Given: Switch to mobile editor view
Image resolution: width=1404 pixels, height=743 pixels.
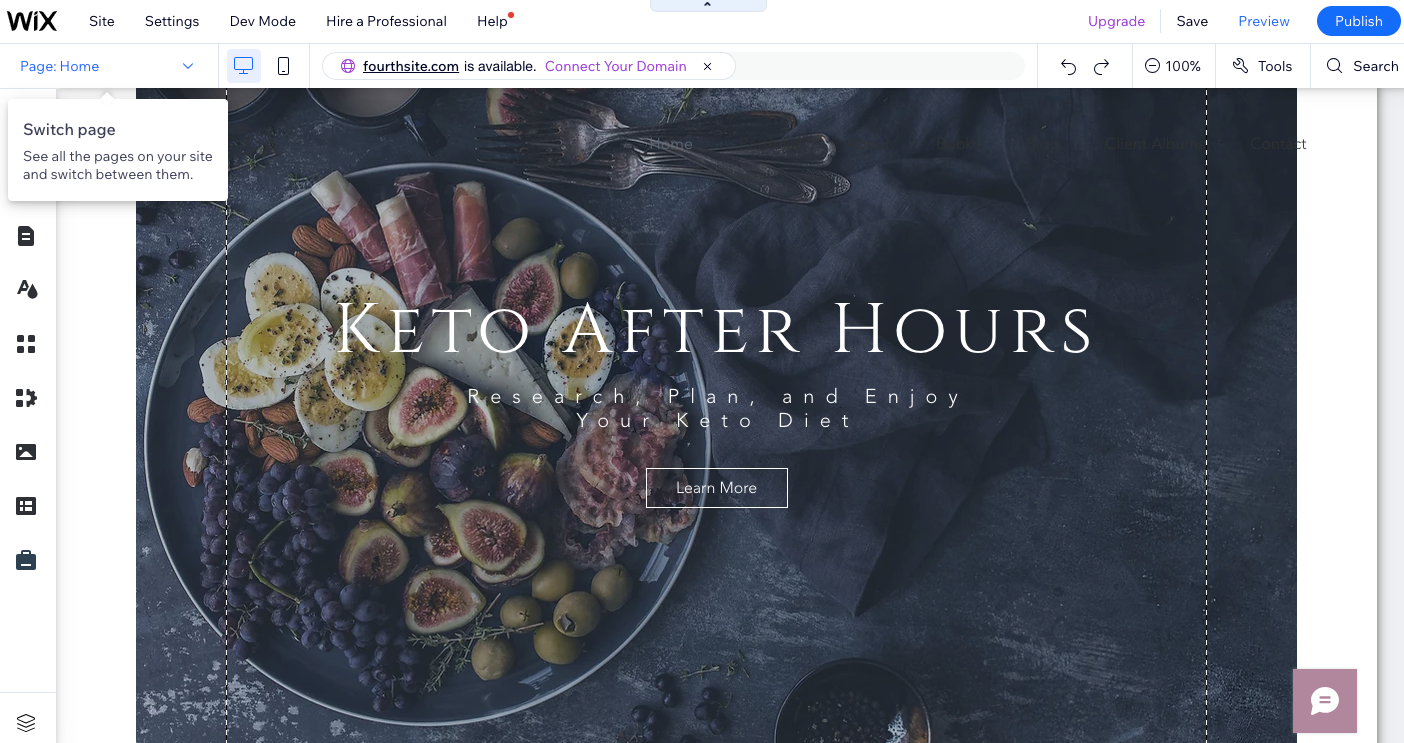Looking at the screenshot, I should [x=283, y=66].
